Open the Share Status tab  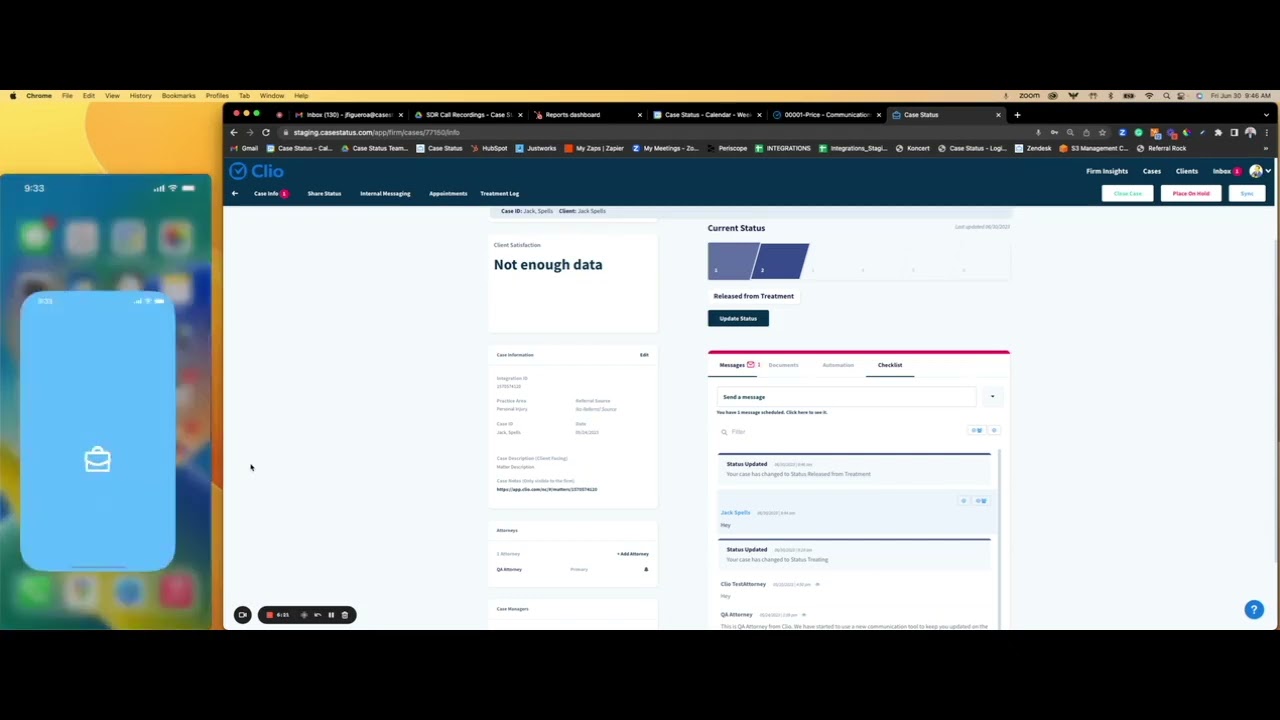point(324,193)
